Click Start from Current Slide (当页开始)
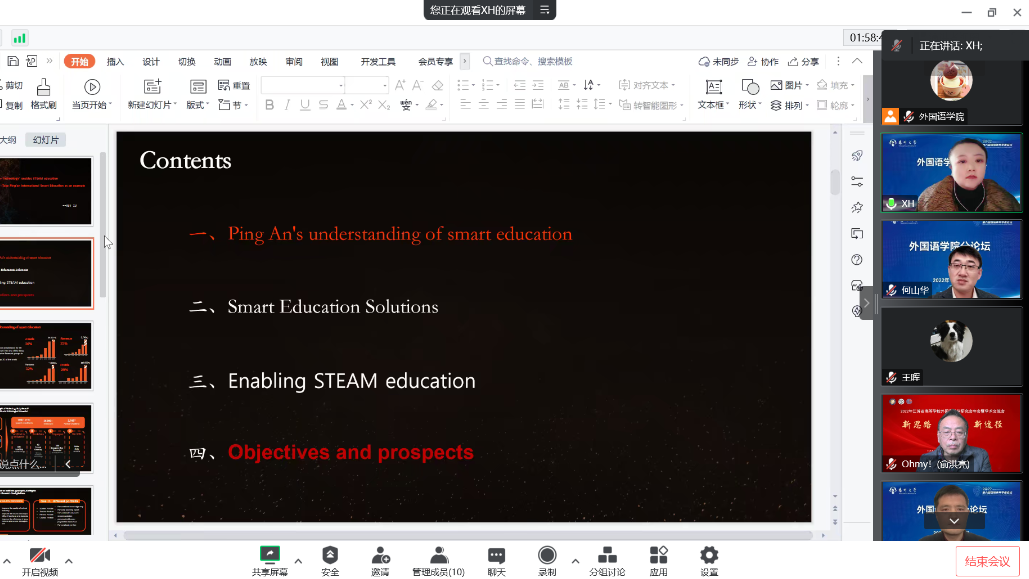1029x579 pixels. [91, 93]
